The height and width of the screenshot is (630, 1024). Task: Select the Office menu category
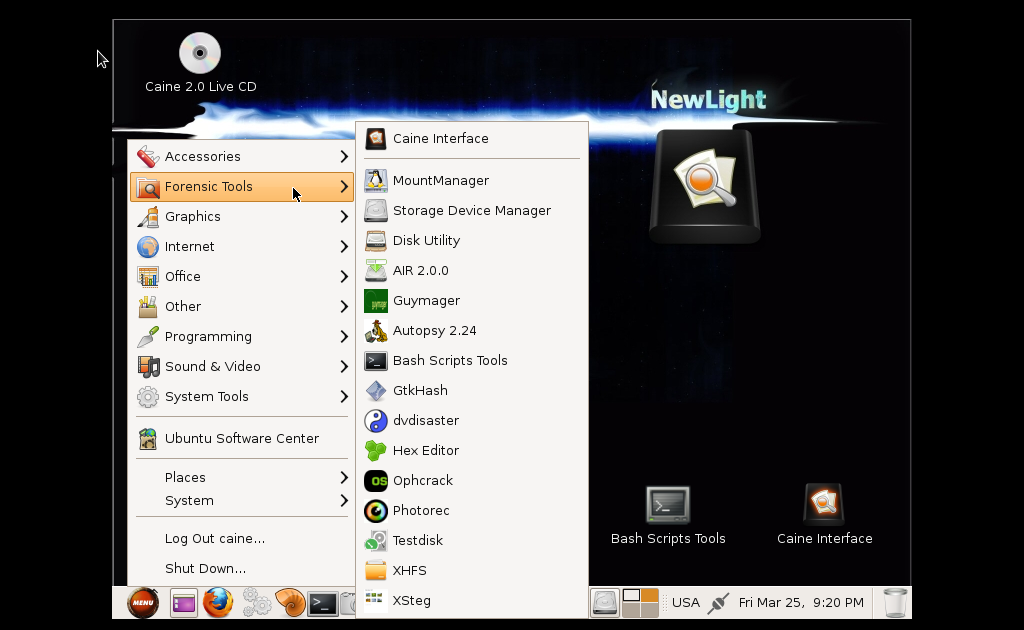tap(242, 277)
